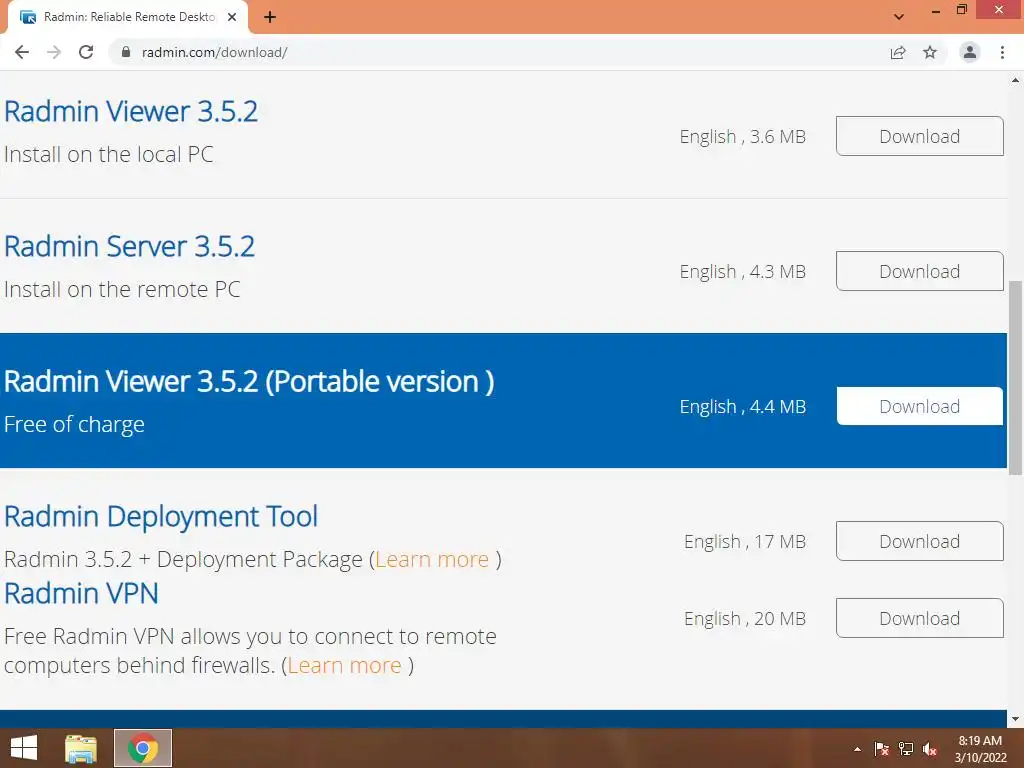Expand the tab search chevron
1024x768 pixels.
899,17
